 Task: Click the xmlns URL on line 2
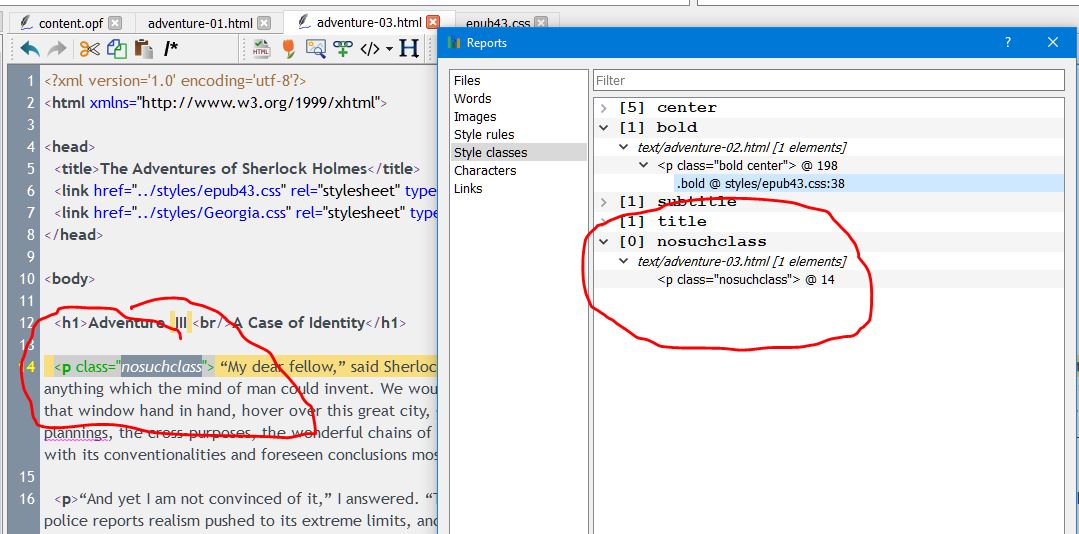click(x=260, y=103)
